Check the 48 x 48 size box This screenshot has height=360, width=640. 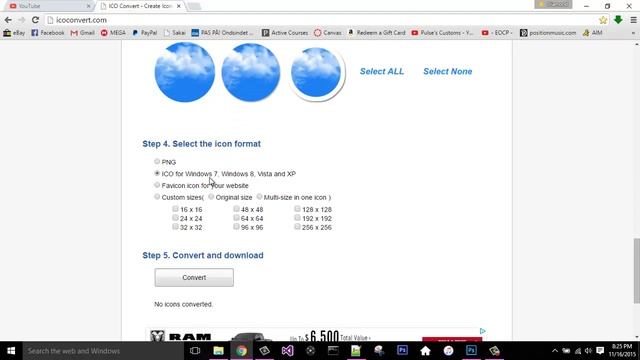[236, 209]
